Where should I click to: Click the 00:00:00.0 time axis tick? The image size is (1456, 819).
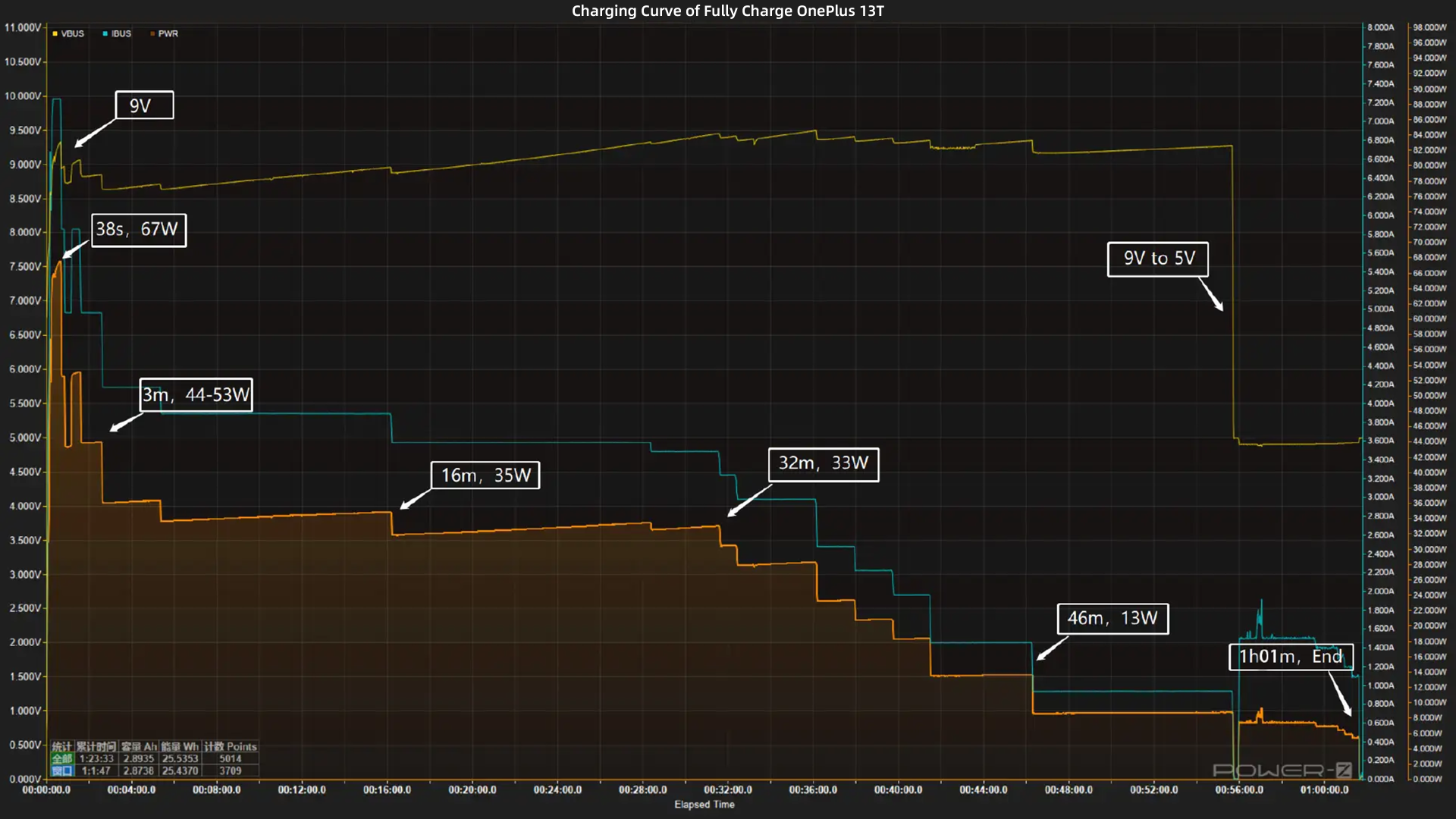tap(46, 790)
